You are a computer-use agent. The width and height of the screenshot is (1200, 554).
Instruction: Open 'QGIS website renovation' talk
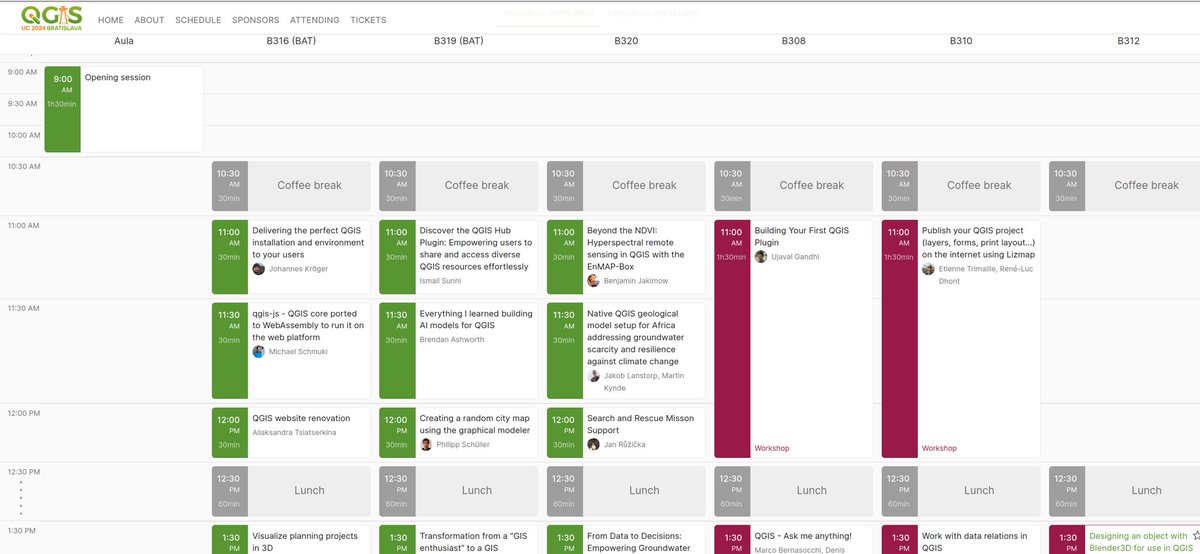tap(291, 431)
